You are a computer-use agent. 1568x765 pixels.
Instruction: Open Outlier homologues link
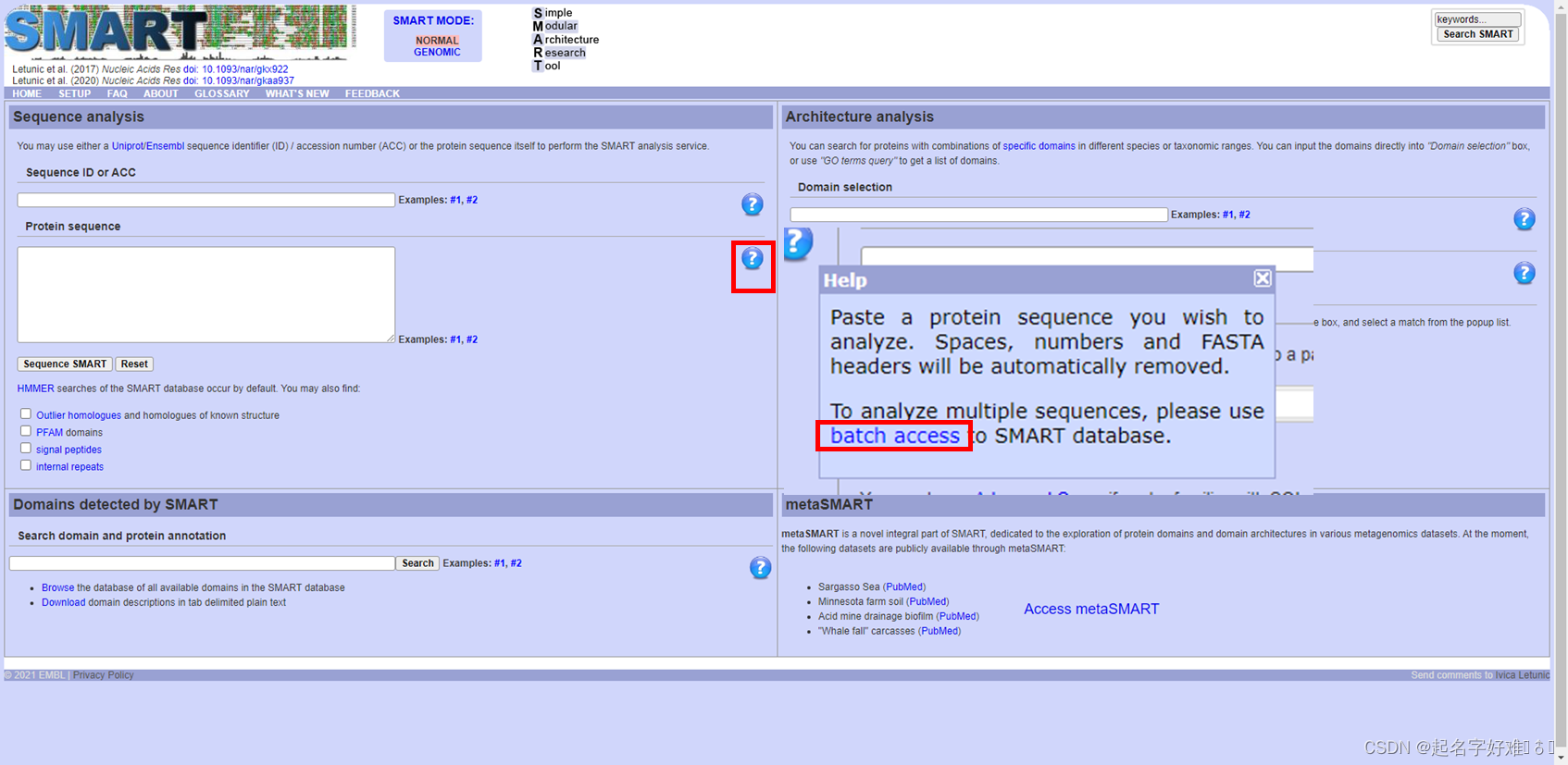click(79, 415)
